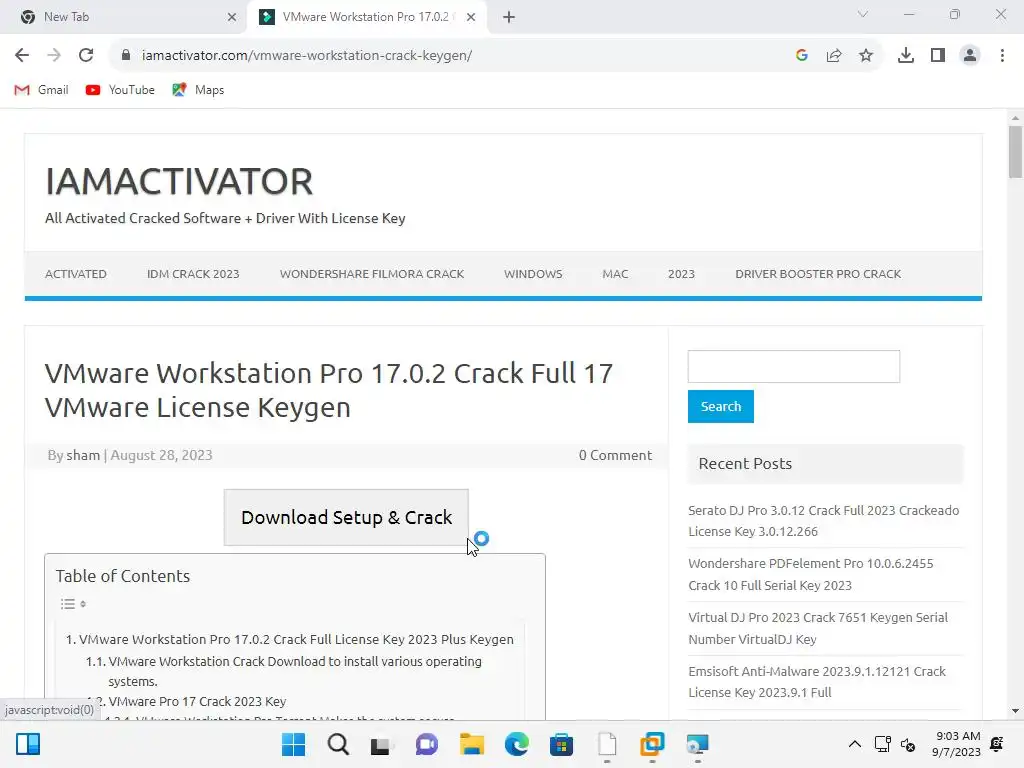
Task: Collapse the Table of Contents toggle icon
Action: (73, 604)
